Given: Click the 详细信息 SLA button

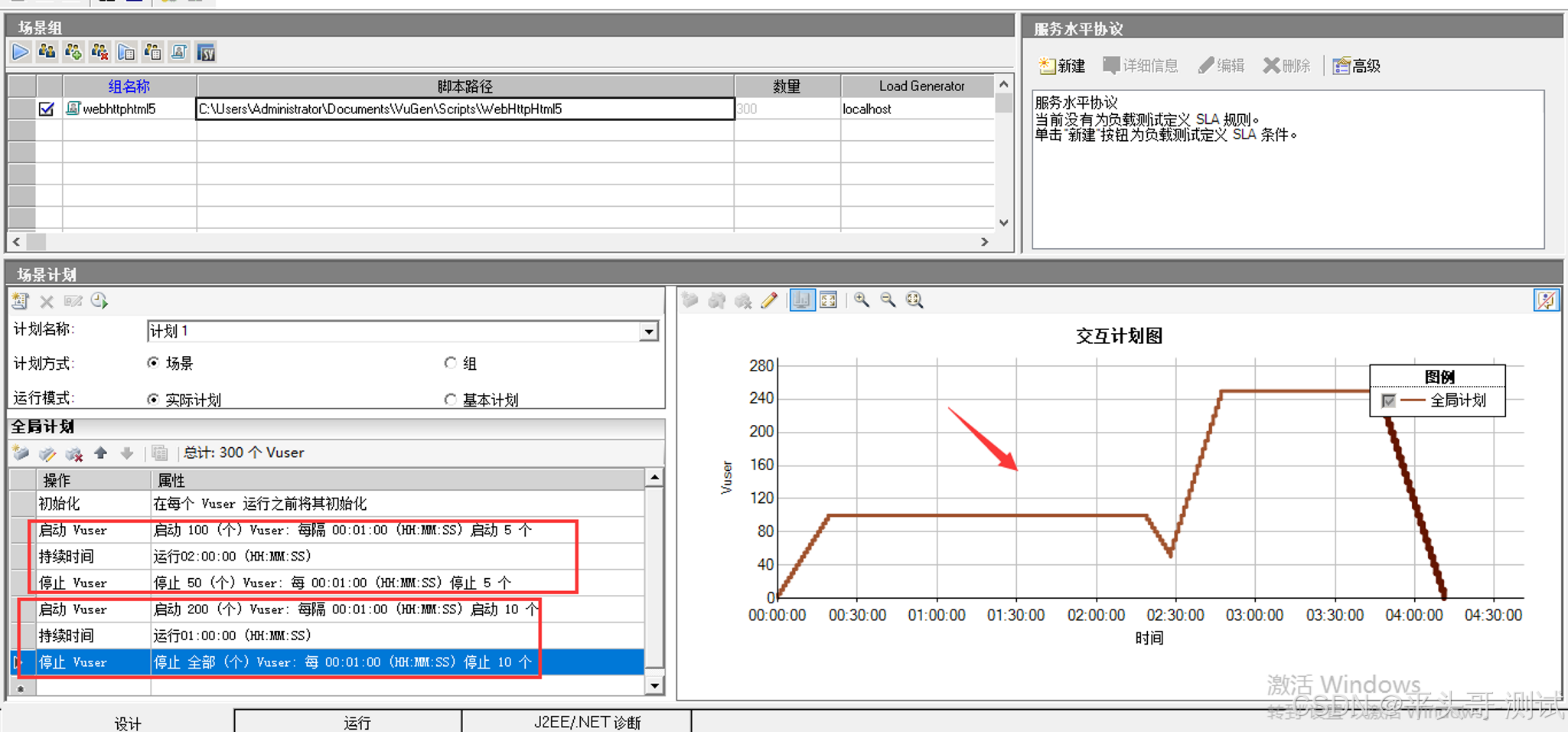Looking at the screenshot, I should [1140, 66].
